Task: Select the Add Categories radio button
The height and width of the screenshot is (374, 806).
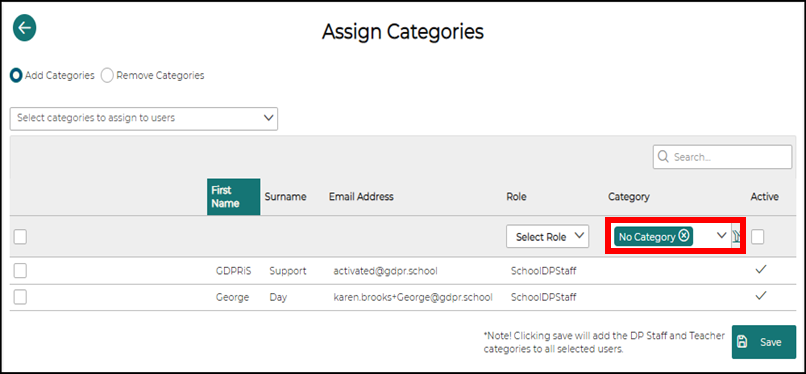Action: point(16,76)
